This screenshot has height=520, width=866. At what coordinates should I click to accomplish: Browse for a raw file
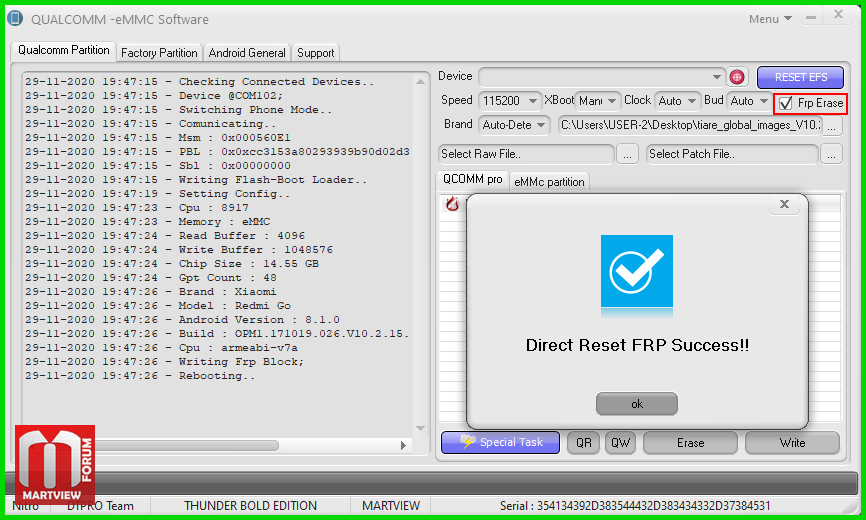tap(627, 154)
